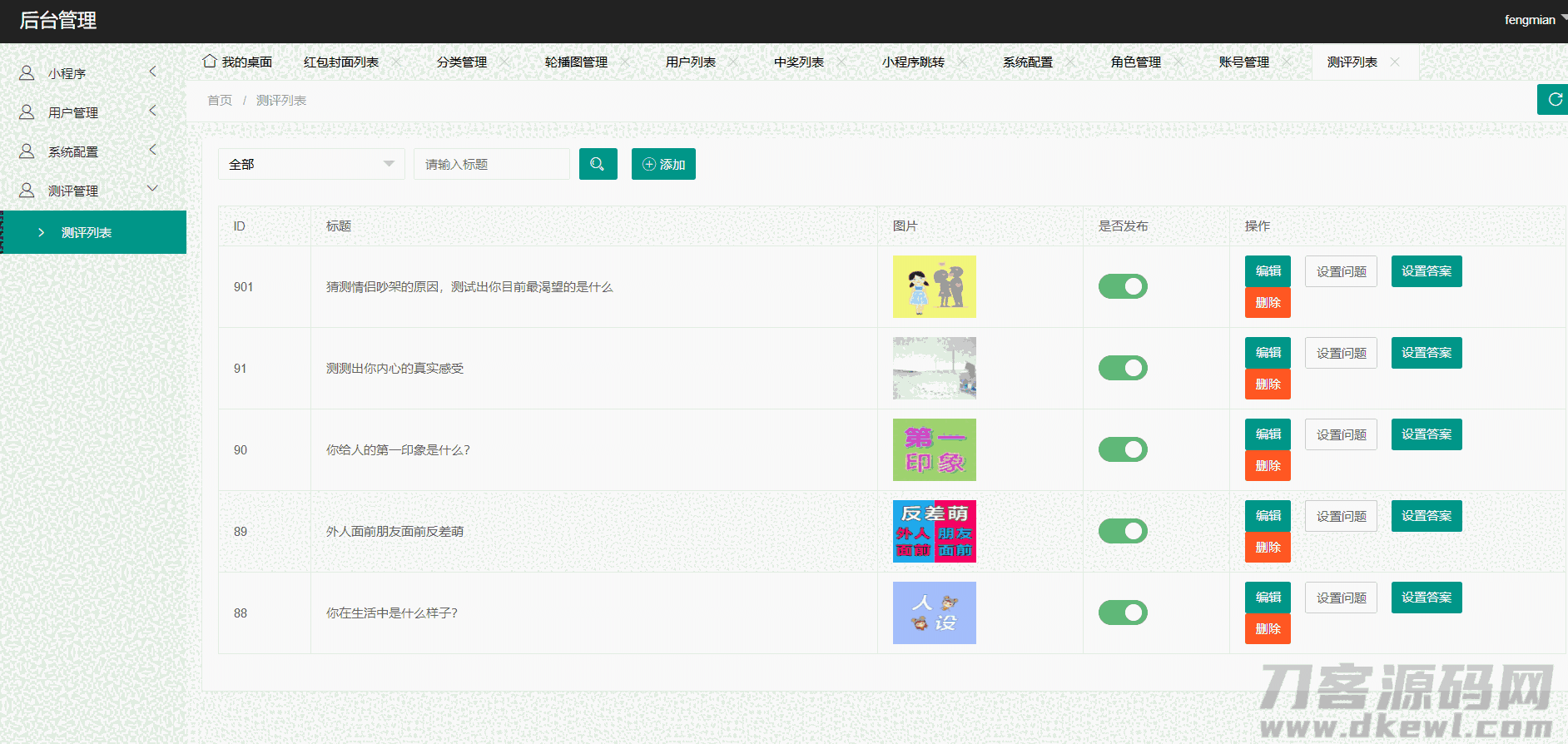Toggle publish switch for ID 901

pos(1123,286)
